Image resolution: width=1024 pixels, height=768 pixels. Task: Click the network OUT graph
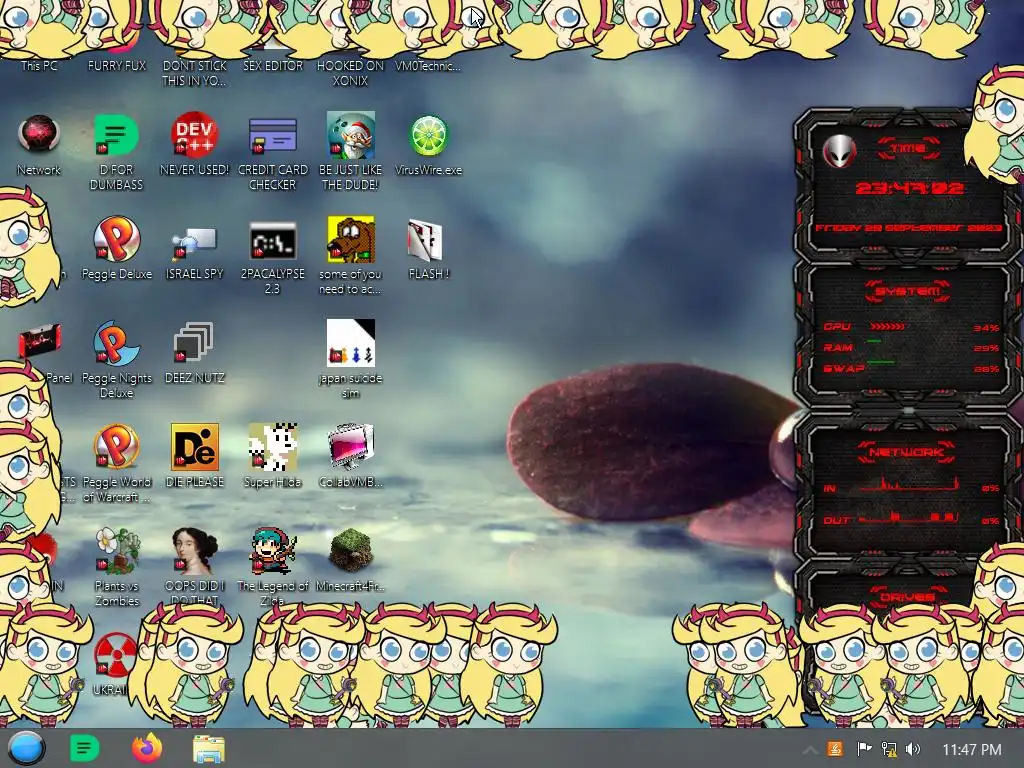[908, 518]
